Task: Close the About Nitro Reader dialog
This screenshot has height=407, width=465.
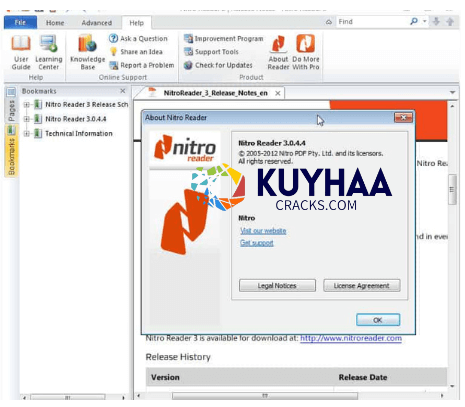Action: (403, 117)
